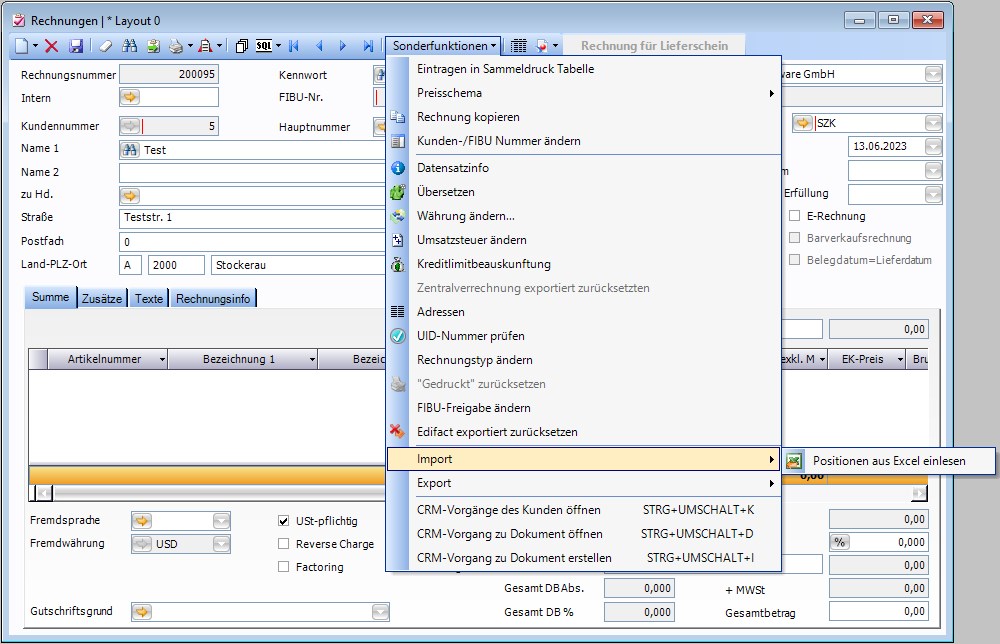Click the eraser icon in toolbar
The width and height of the screenshot is (1000, 644).
pos(106,46)
